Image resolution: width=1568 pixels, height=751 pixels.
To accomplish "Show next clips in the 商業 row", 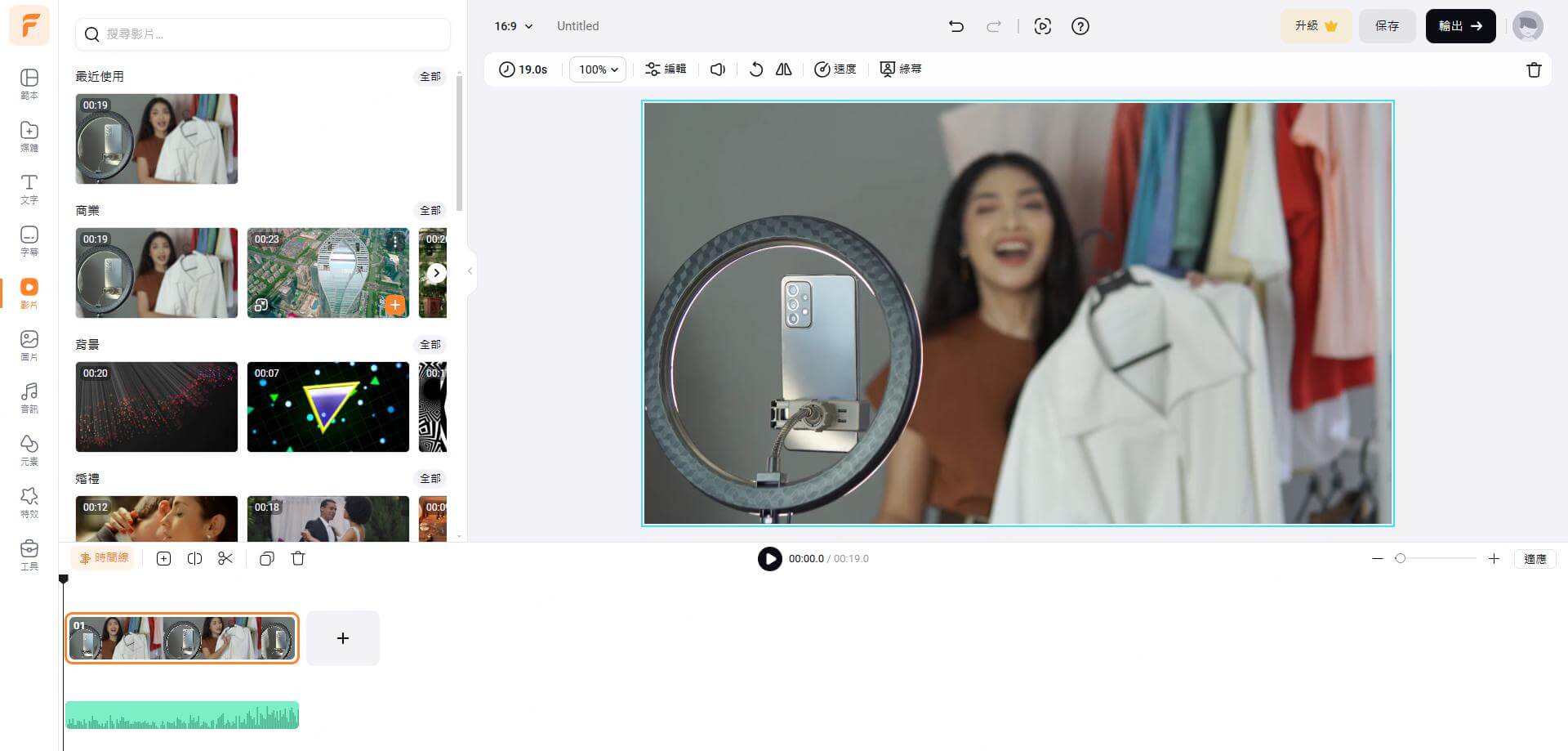I will tap(437, 273).
